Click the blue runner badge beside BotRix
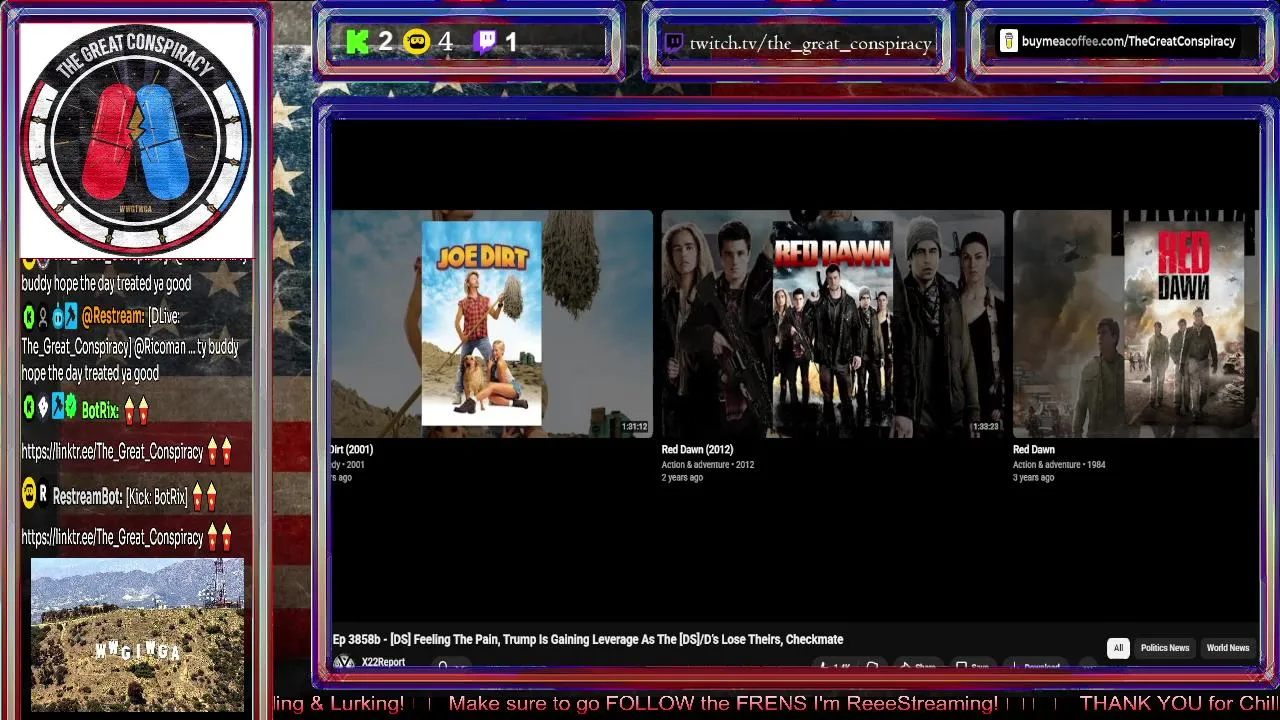Viewport: 1280px width, 720px height. click(58, 406)
